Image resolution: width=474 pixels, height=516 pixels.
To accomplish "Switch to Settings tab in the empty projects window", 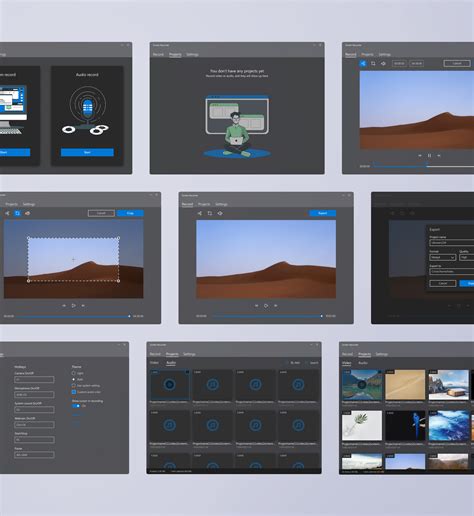I will [x=192, y=54].
